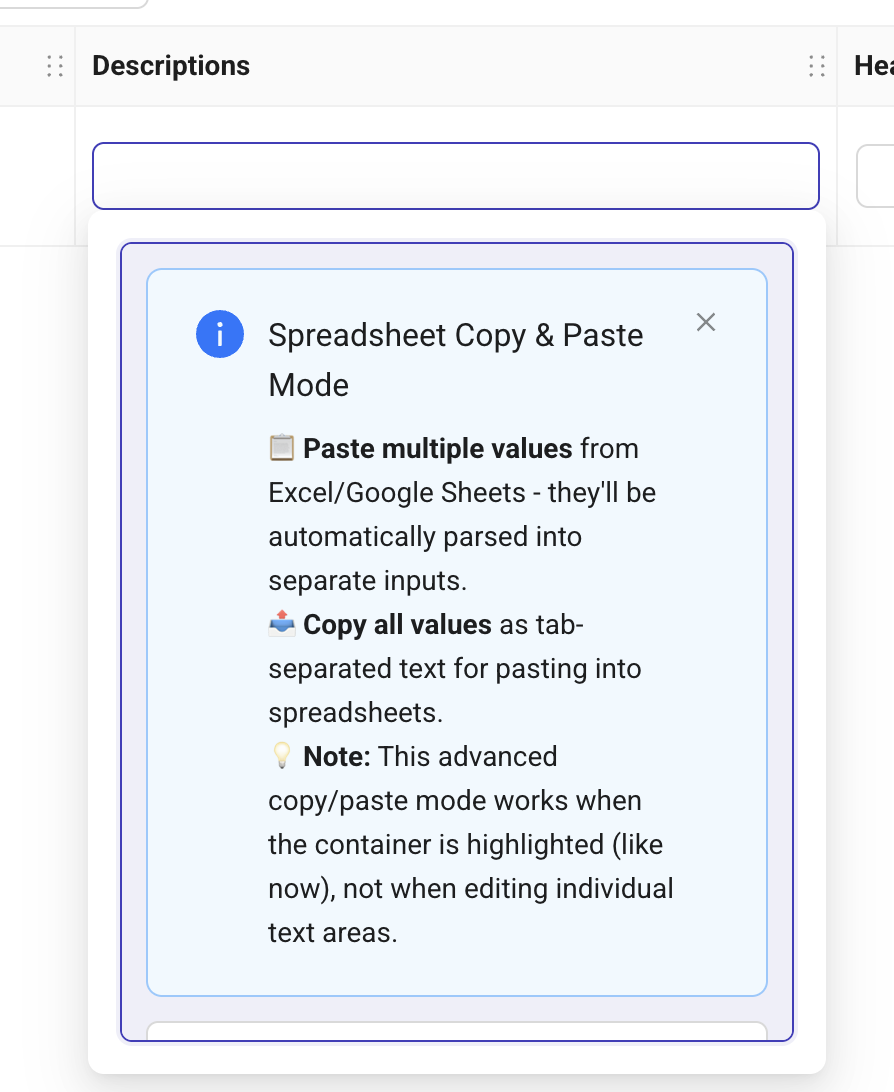Click the text area below the info banner
894x1092 pixels.
pos(456,1031)
